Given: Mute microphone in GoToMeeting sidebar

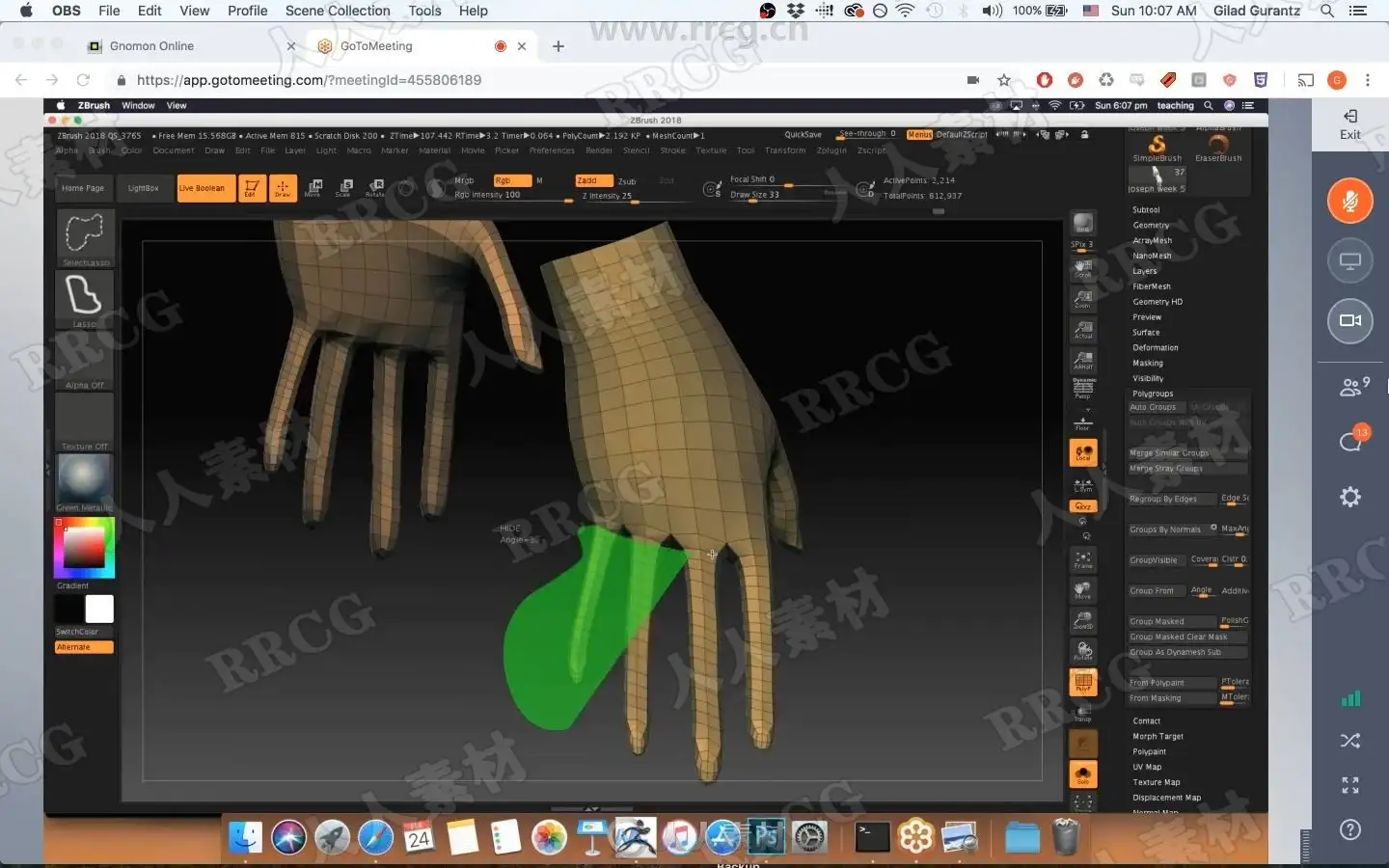Looking at the screenshot, I should point(1350,201).
